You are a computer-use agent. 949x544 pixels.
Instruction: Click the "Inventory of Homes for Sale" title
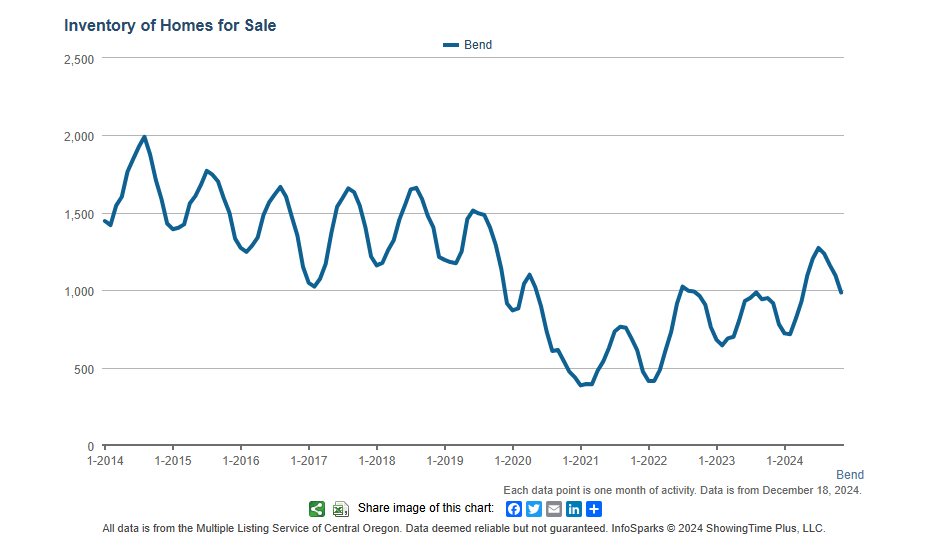coord(170,25)
